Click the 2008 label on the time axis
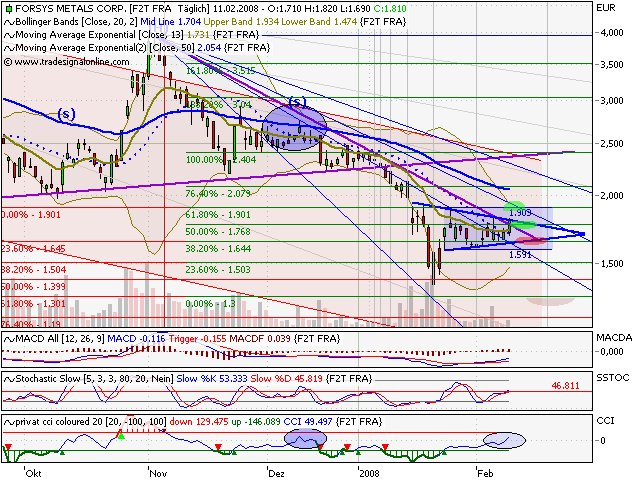 (369, 473)
